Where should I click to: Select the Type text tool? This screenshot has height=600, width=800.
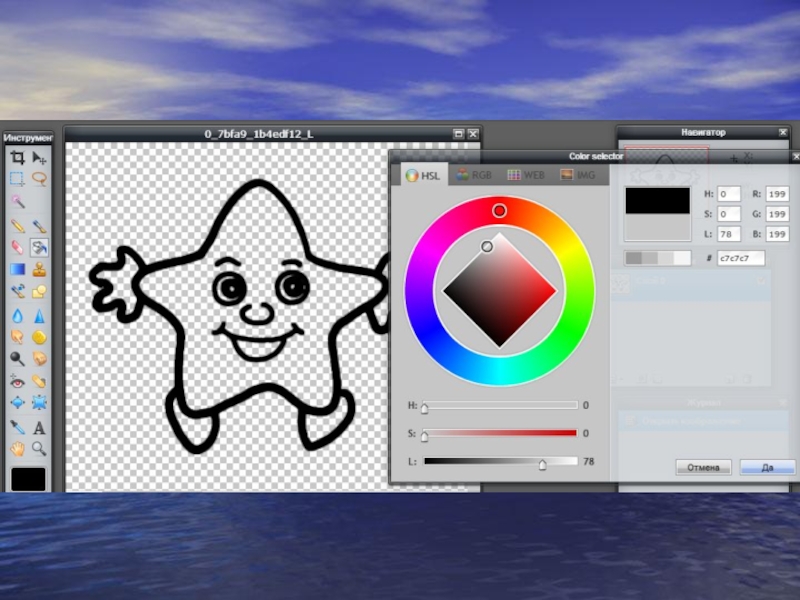click(x=39, y=427)
